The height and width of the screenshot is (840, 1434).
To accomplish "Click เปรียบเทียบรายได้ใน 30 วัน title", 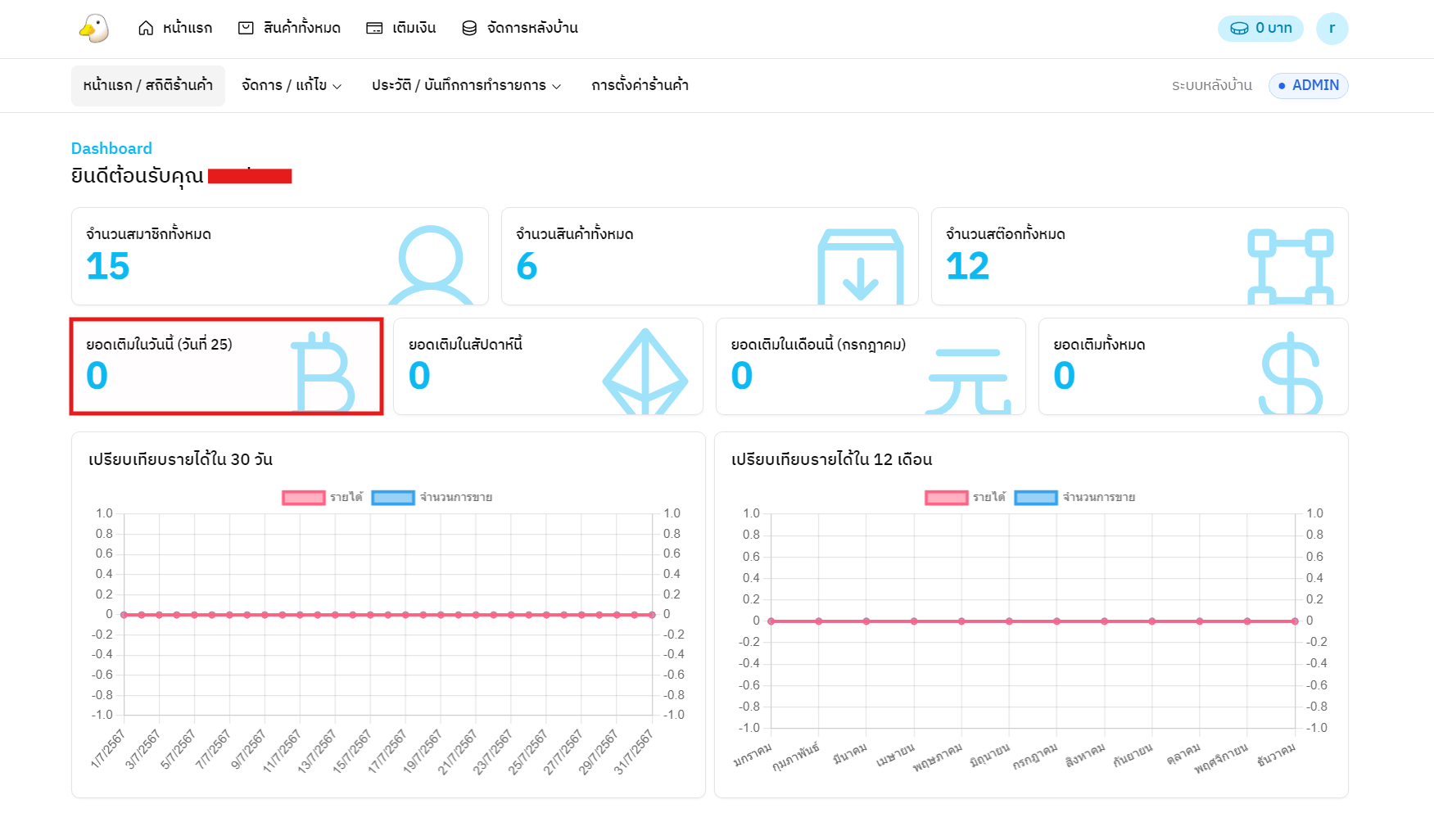I will 180,458.
